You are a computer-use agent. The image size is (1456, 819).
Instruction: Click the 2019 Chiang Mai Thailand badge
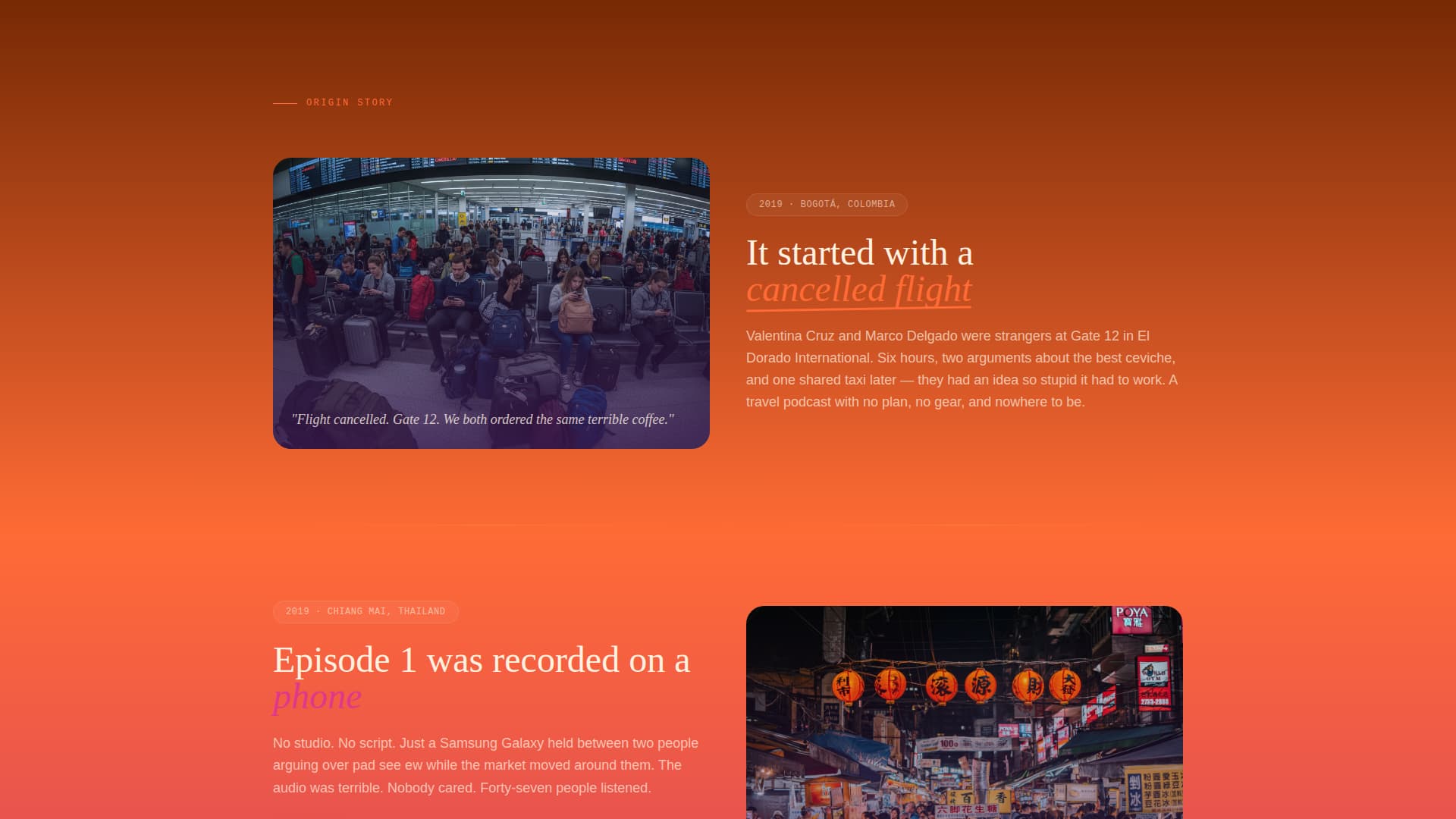(366, 611)
